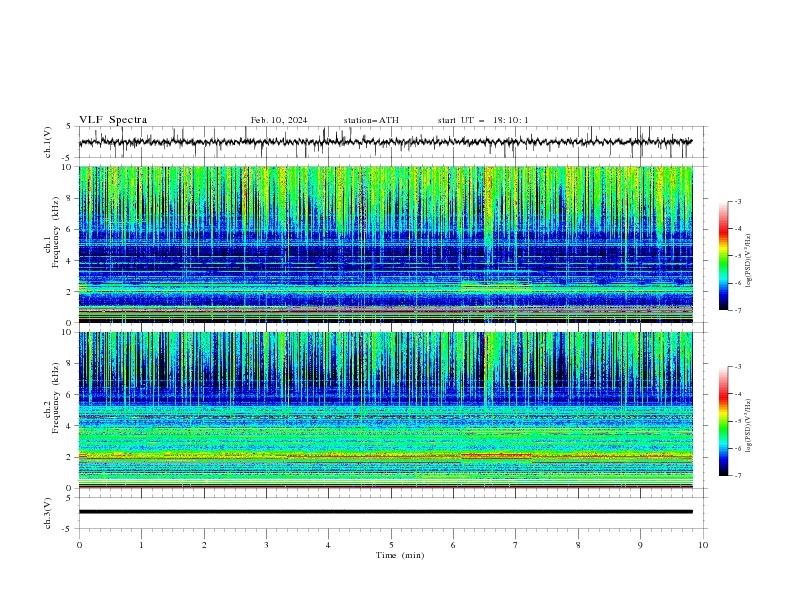Click time axis tick label '2'
This screenshot has height=612, width=792.
click(x=204, y=545)
